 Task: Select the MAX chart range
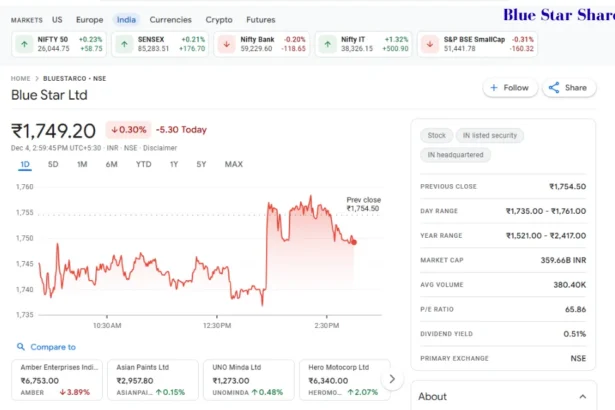(x=234, y=164)
